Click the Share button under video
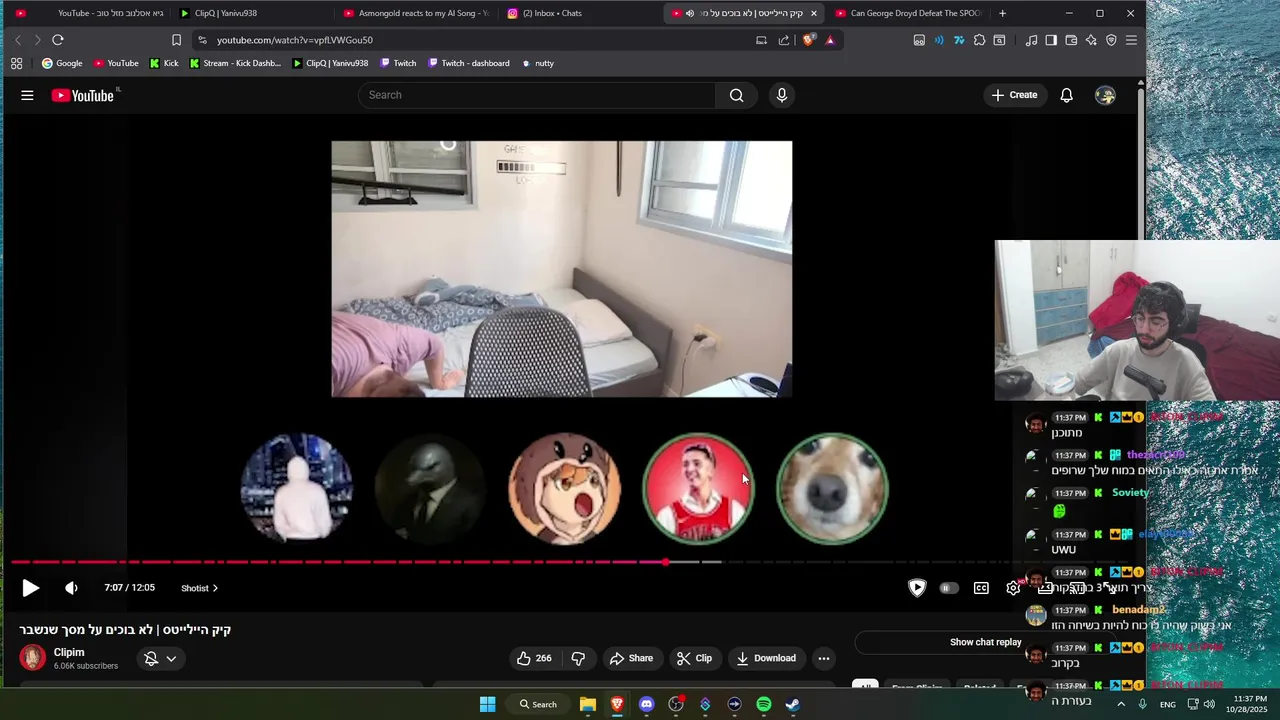1280x720 pixels. [631, 658]
